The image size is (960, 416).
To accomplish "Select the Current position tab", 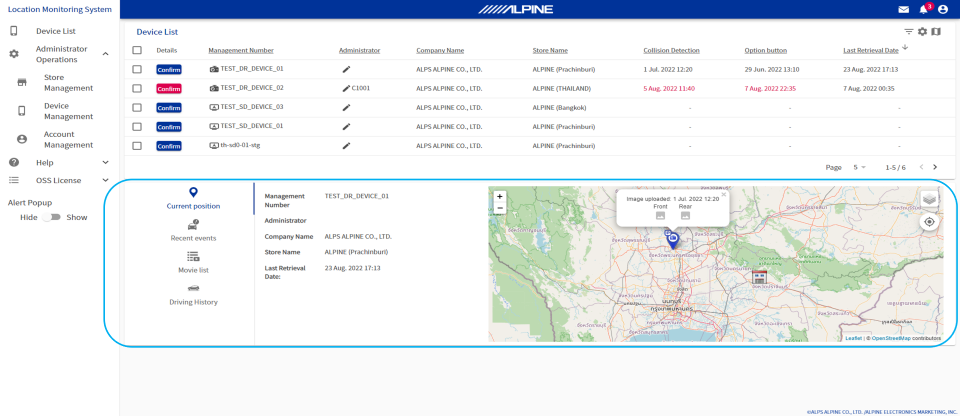I will (193, 199).
